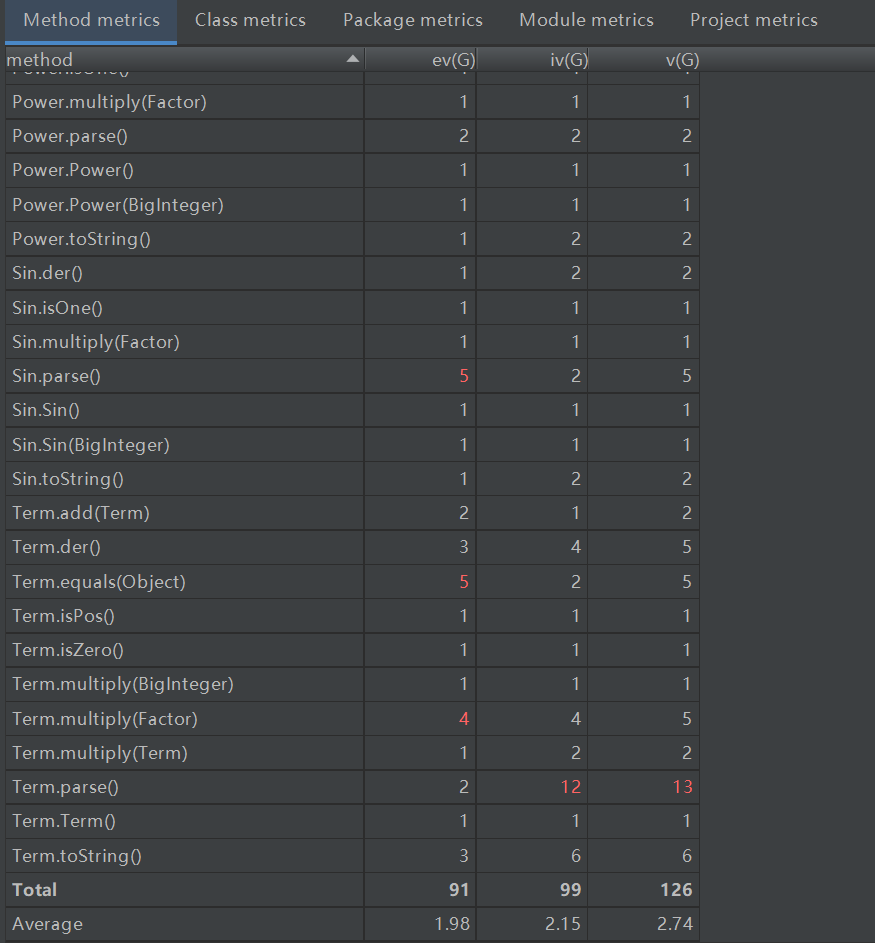This screenshot has width=875, height=943.
Task: Click Average iv(G) value 2.15
Action: (x=563, y=924)
